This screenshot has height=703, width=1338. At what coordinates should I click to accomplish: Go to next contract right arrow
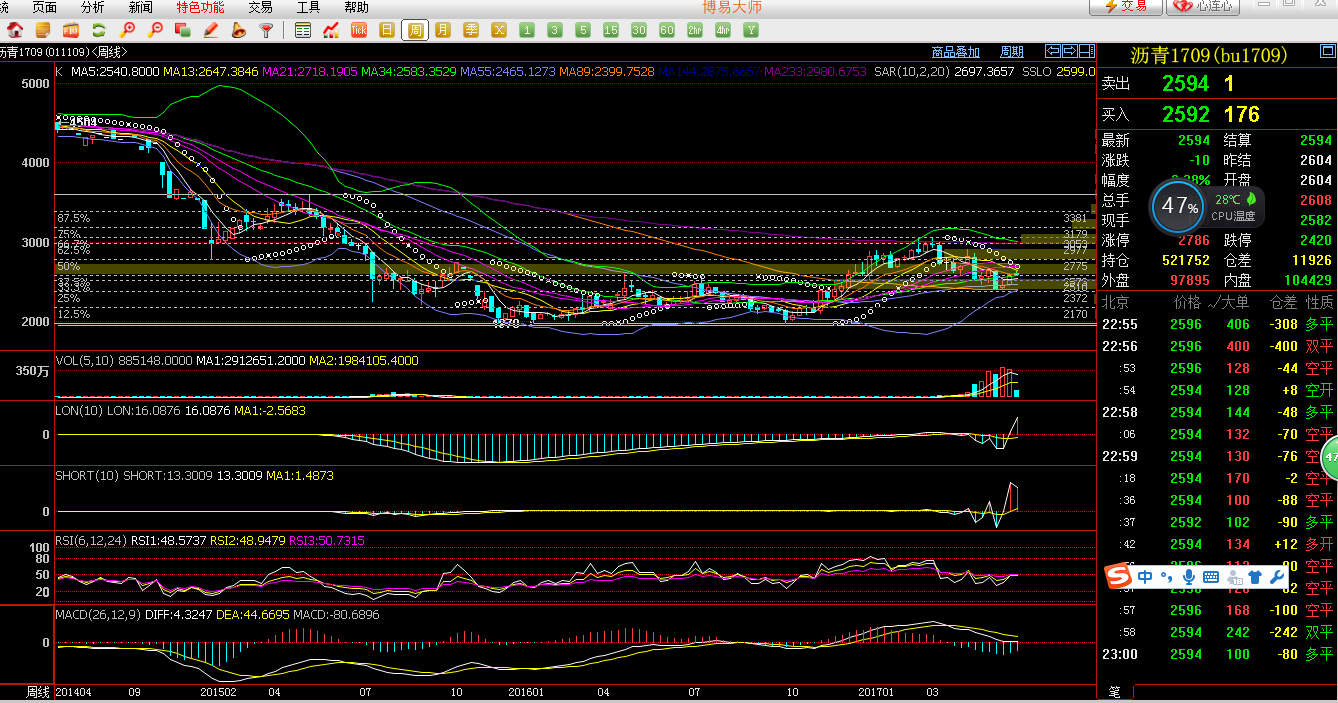coord(1069,51)
